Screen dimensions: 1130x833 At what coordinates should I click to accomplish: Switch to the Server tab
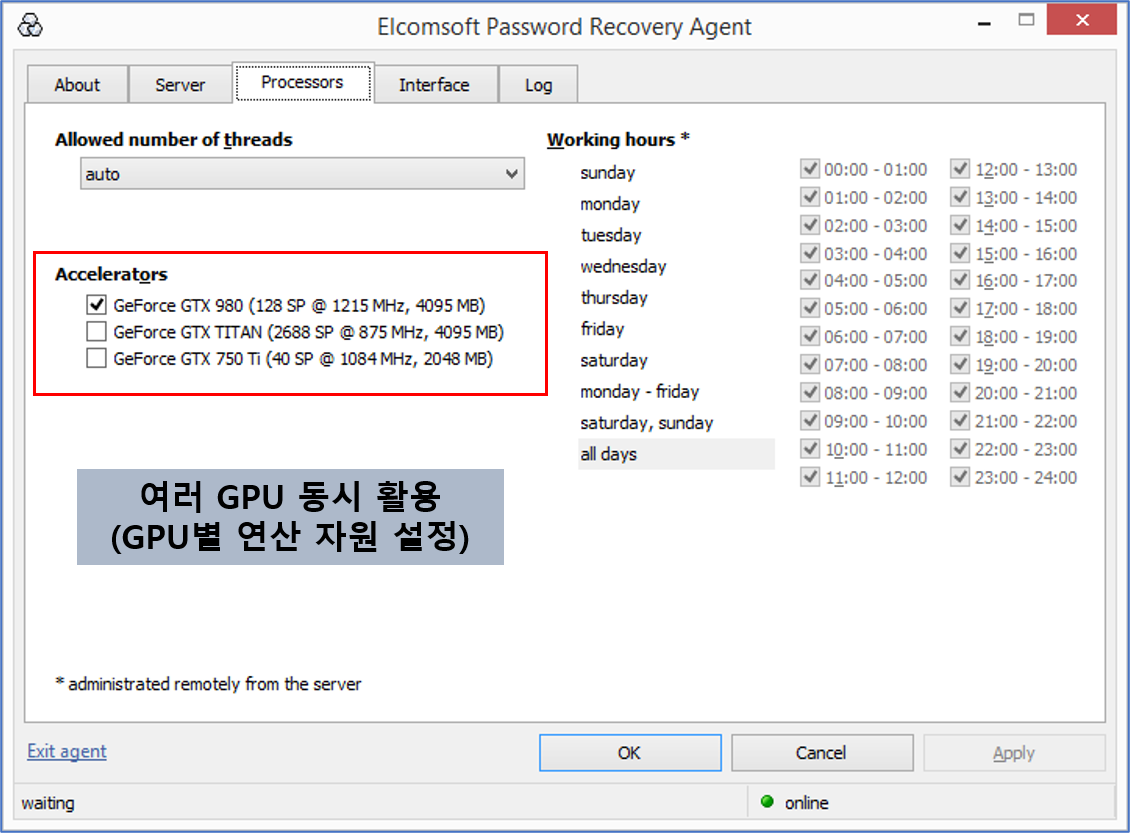point(180,85)
